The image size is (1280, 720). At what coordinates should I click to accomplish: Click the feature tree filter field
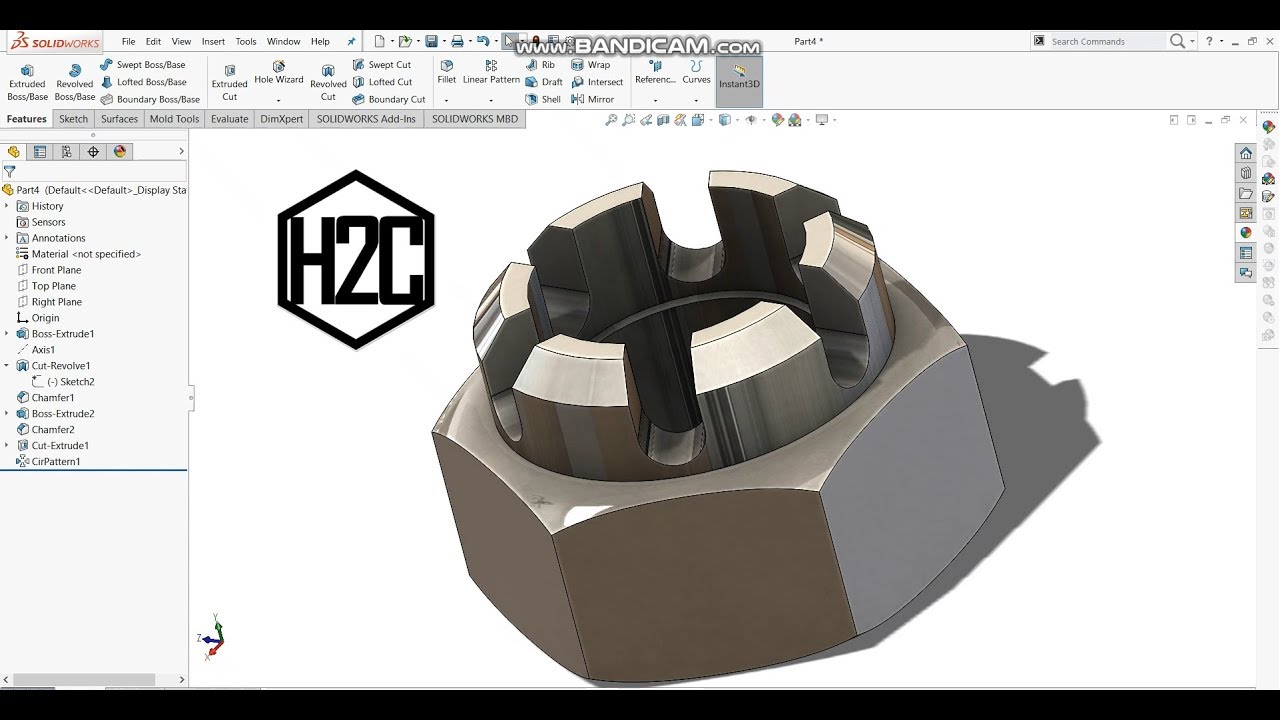[x=94, y=172]
